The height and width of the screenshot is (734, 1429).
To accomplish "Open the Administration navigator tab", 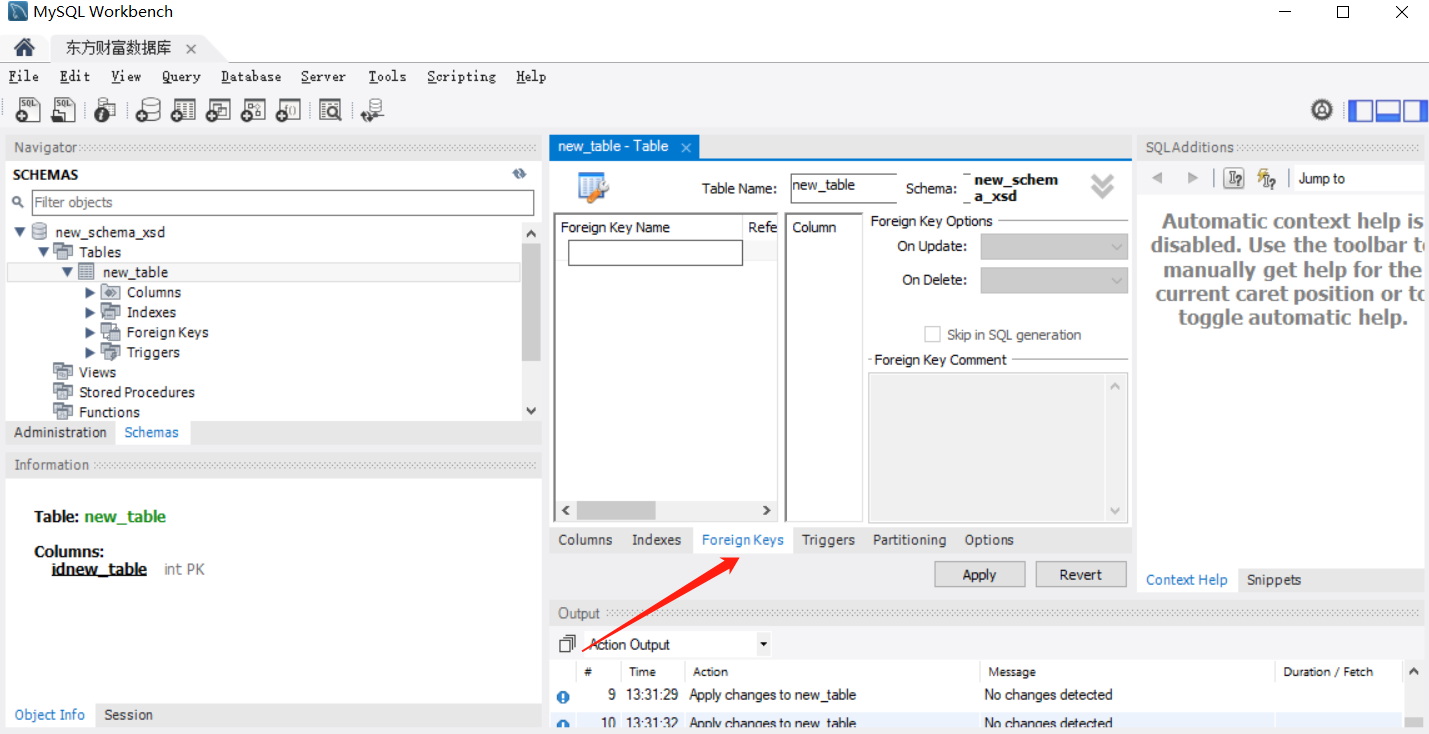I will coord(60,432).
